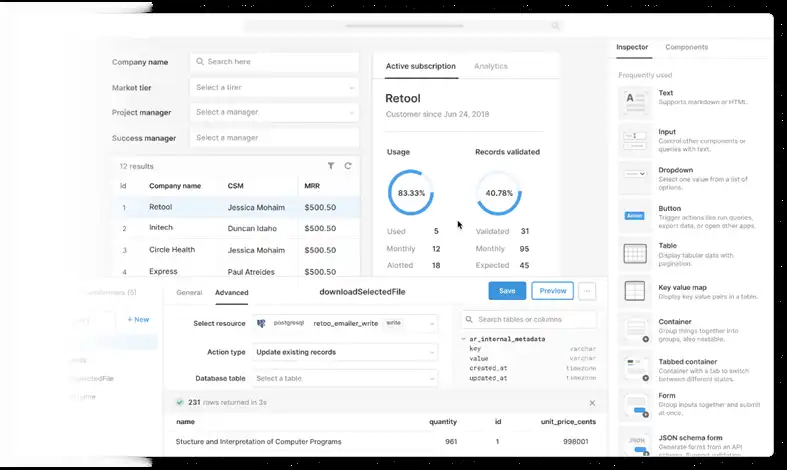Select the Retool table row
The width and height of the screenshot is (787, 470).
click(237, 207)
